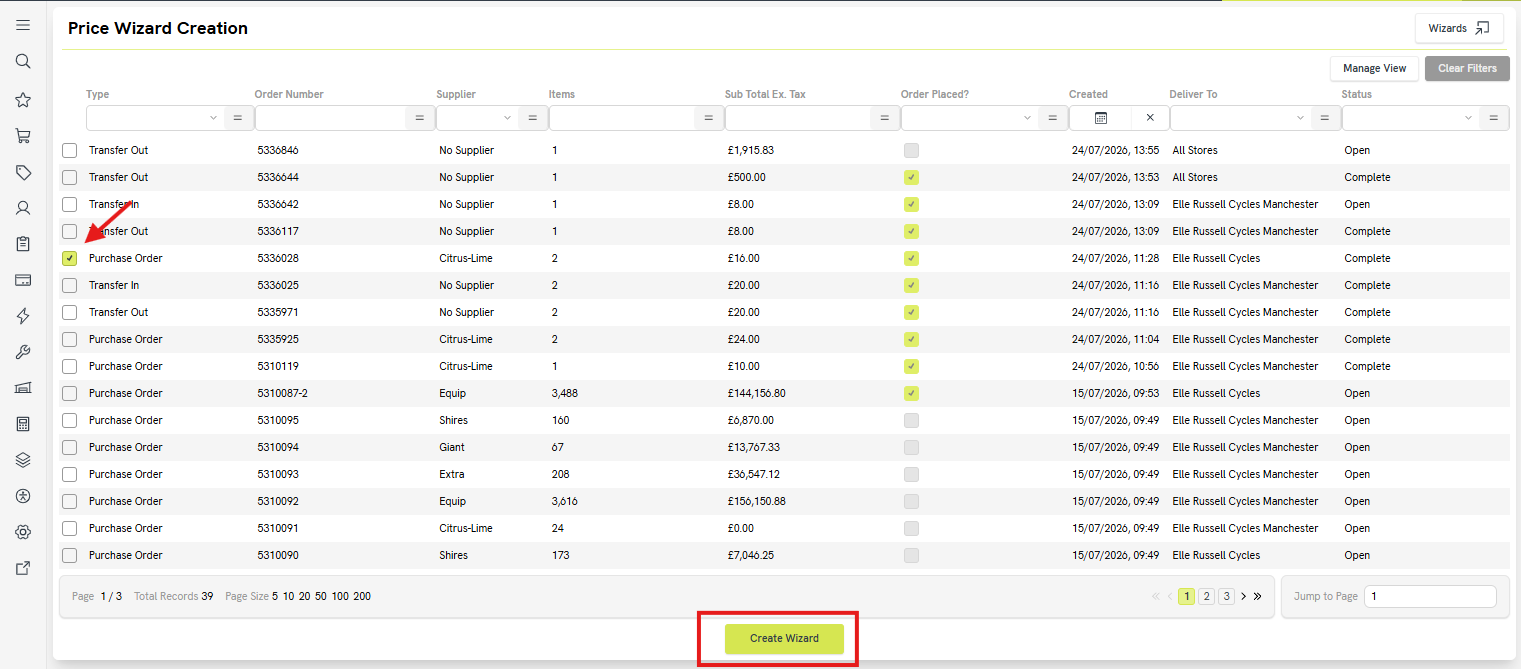Click equals operator beside Items filter
1521x669 pixels.
(x=708, y=118)
